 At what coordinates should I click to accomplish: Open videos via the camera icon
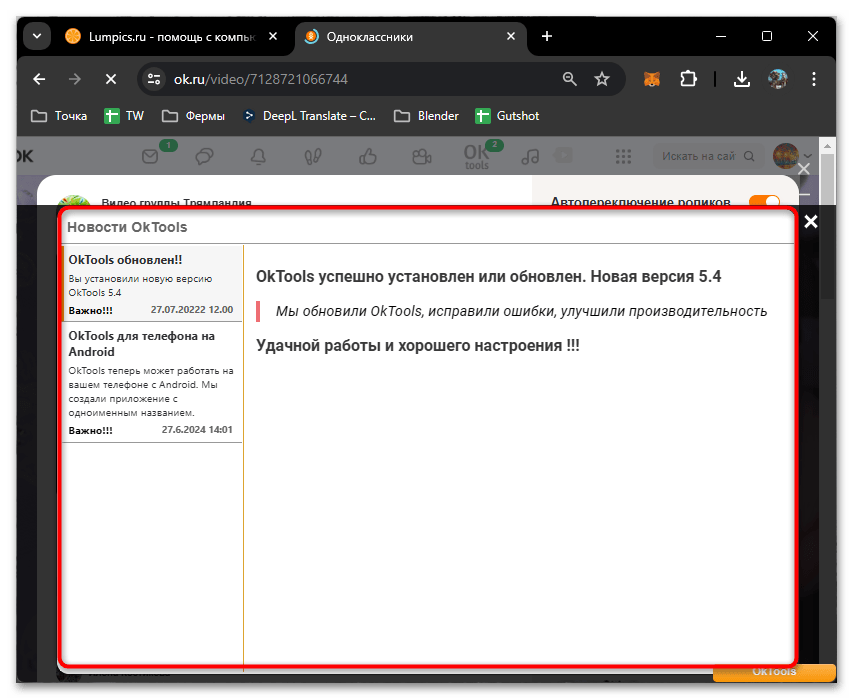coord(423,156)
